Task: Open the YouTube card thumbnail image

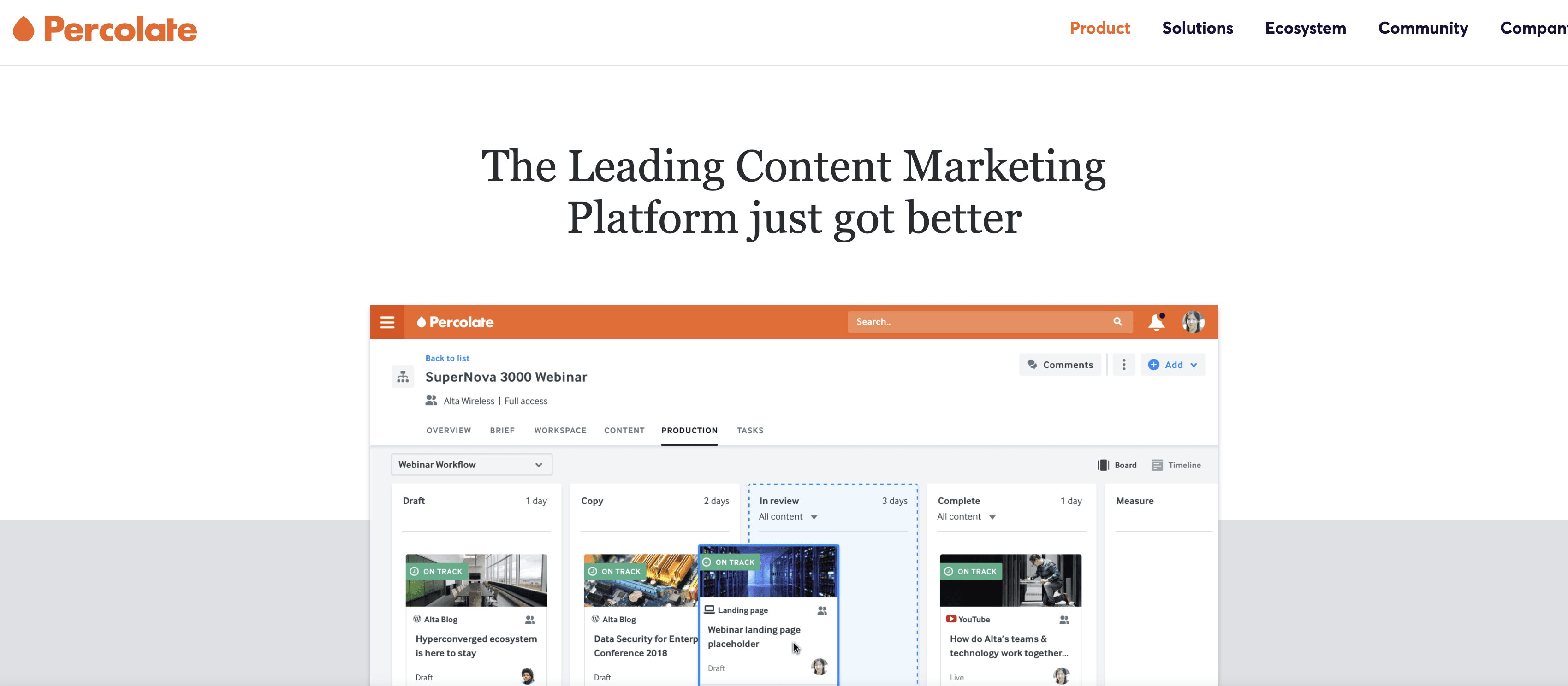Action: [x=1010, y=580]
